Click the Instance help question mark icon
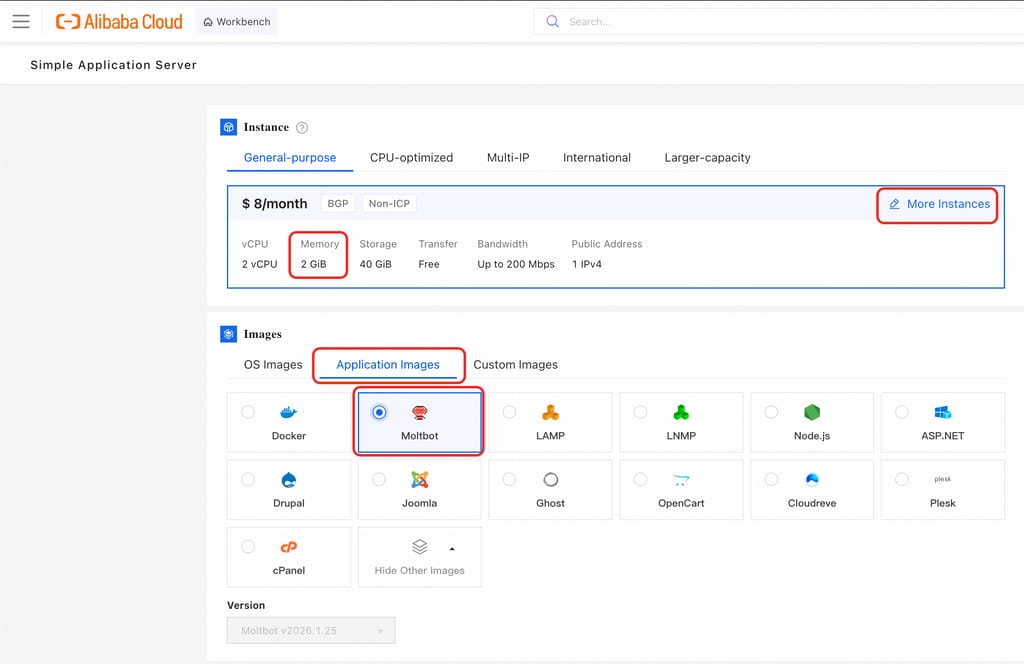 [302, 128]
